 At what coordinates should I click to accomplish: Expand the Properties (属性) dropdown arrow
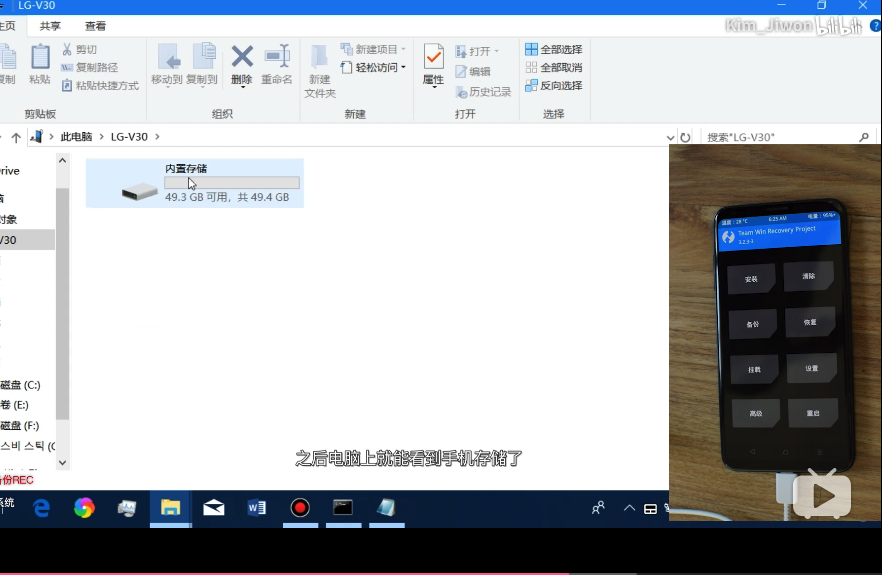tap(434, 87)
